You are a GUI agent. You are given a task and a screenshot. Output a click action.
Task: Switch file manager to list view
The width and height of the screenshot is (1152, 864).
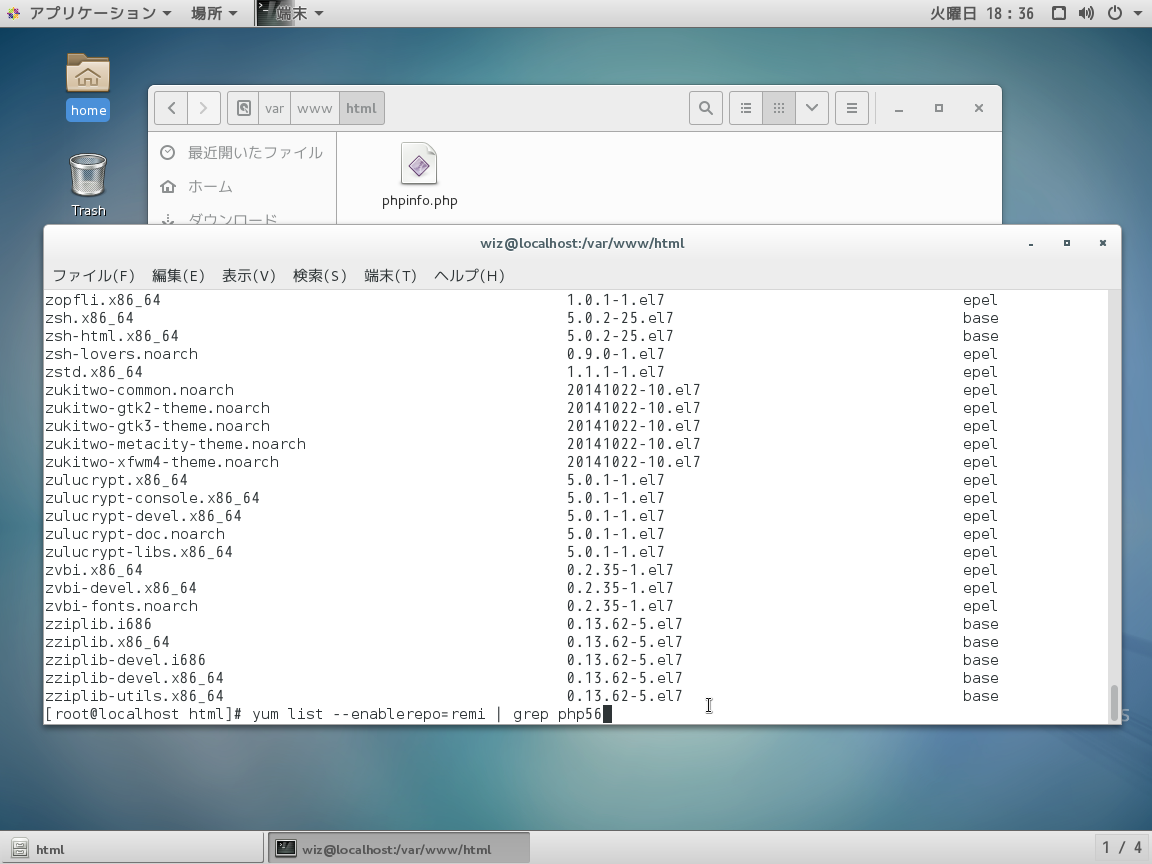[x=746, y=108]
